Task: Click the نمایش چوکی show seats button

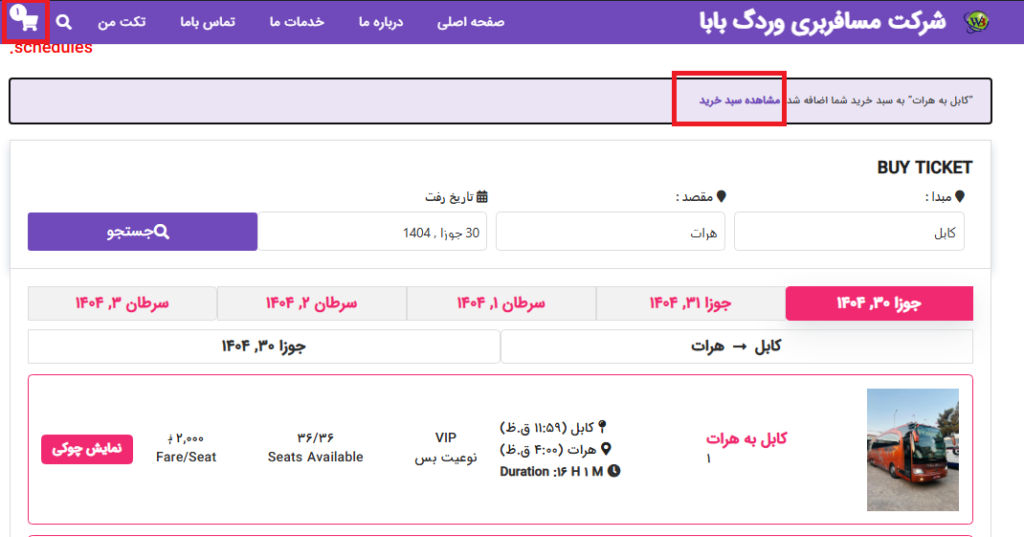Action: (87, 449)
